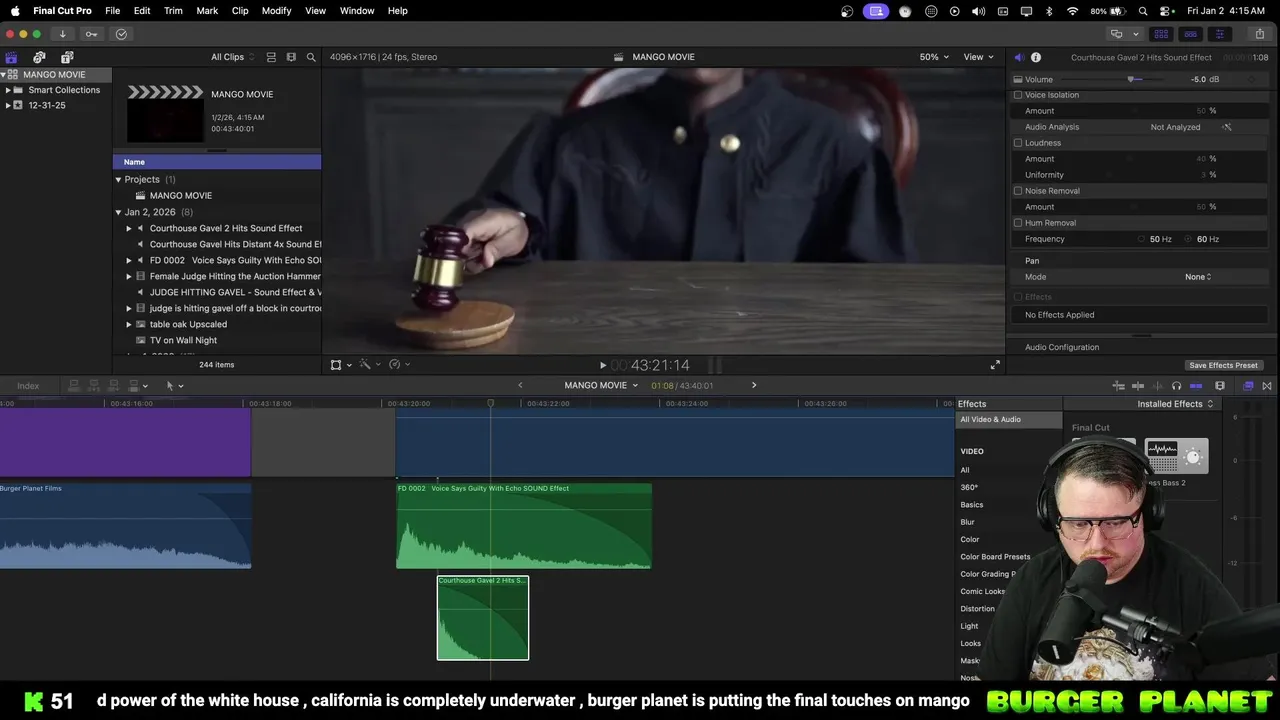This screenshot has width=1280, height=720.
Task: Select the Voice Says Guilty timeline clip
Action: [x=524, y=526]
